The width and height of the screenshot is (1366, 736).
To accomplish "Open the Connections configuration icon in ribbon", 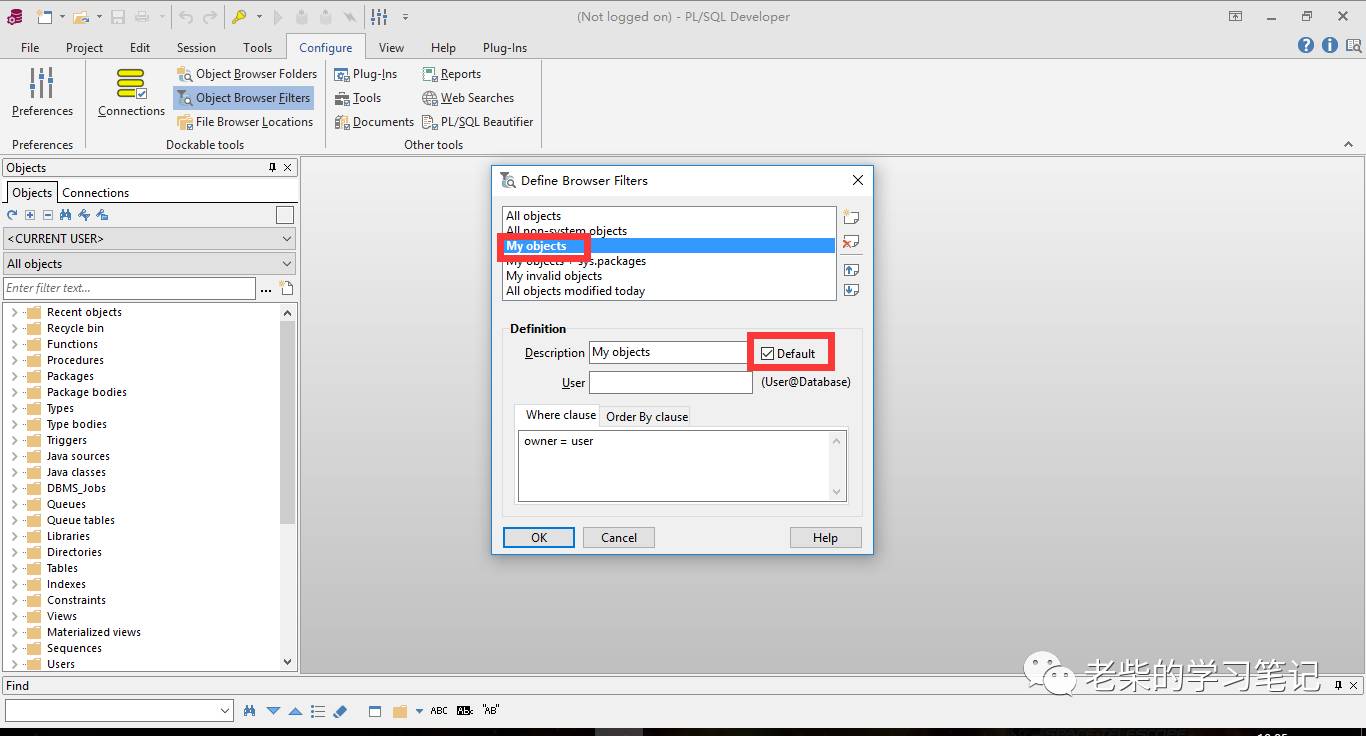I will tap(131, 92).
